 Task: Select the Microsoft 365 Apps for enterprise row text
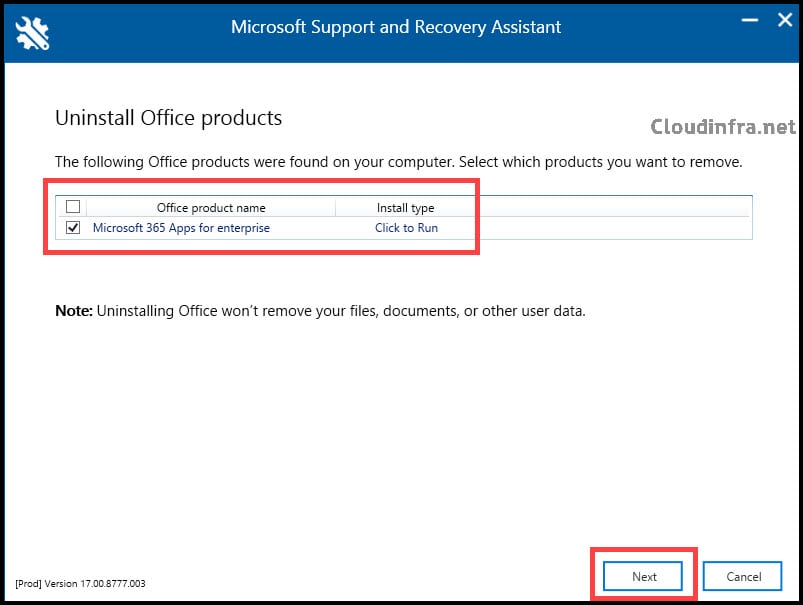point(181,228)
